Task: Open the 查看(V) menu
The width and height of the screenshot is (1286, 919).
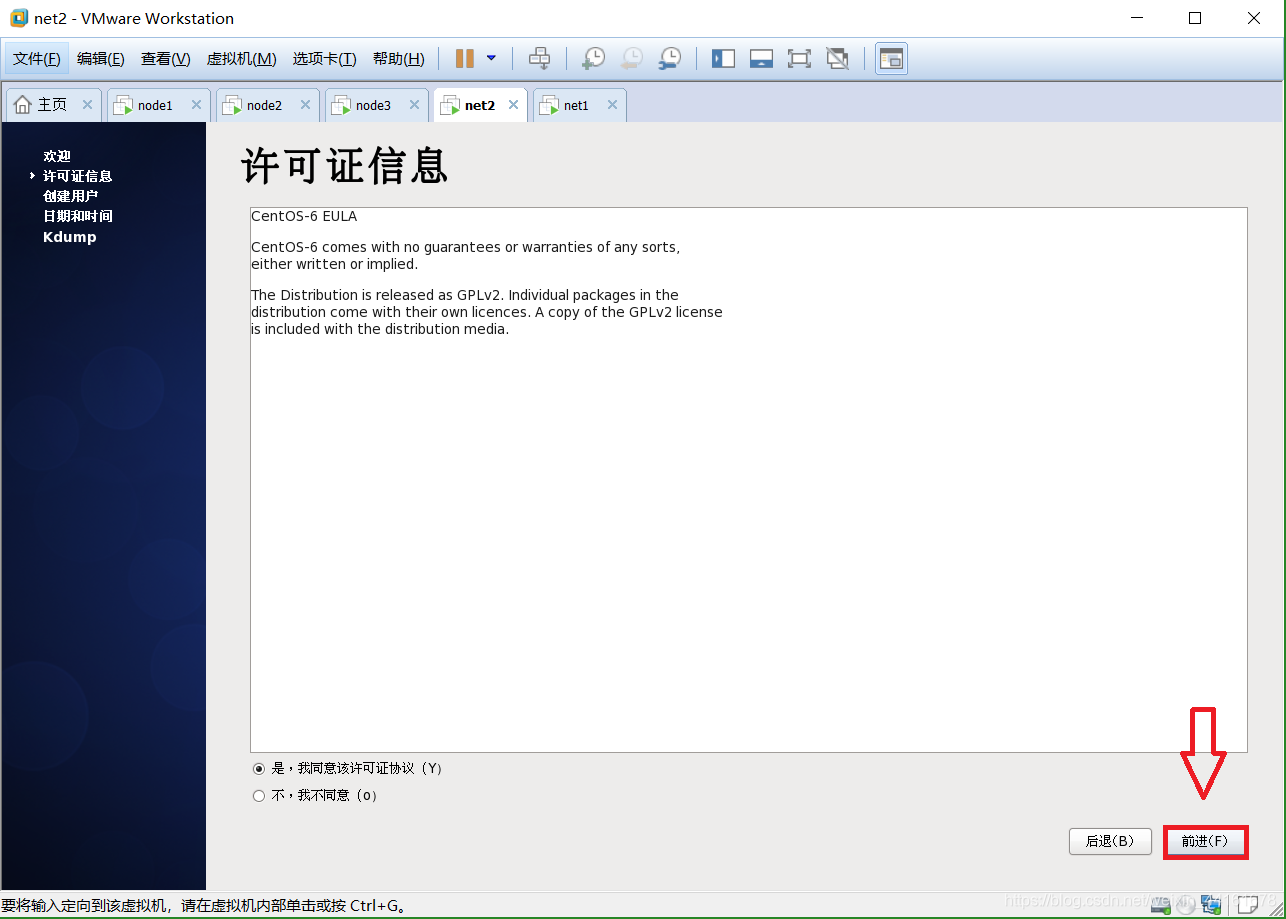Action: tap(166, 59)
